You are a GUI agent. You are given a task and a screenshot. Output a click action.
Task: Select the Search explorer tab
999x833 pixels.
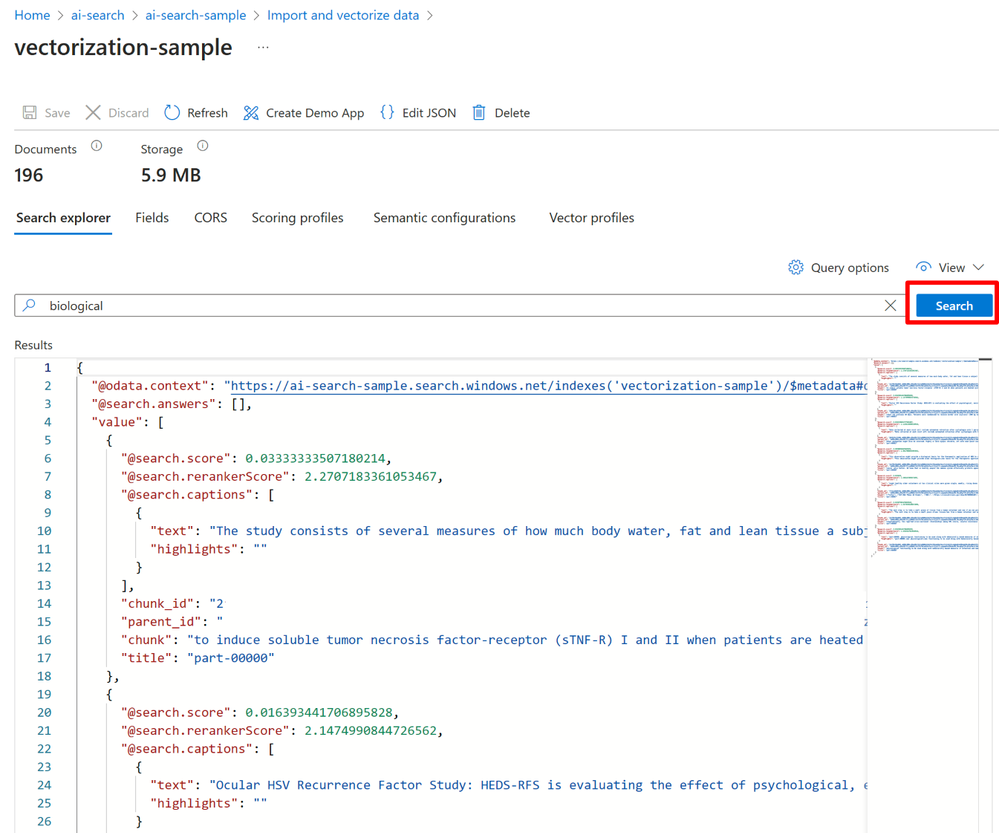point(63,218)
